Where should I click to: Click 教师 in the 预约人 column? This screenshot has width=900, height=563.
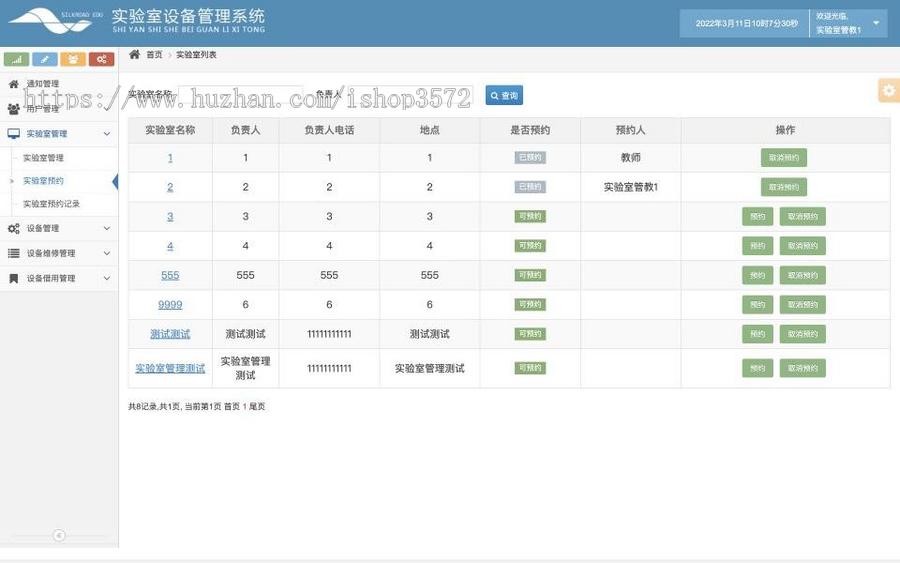click(630, 158)
